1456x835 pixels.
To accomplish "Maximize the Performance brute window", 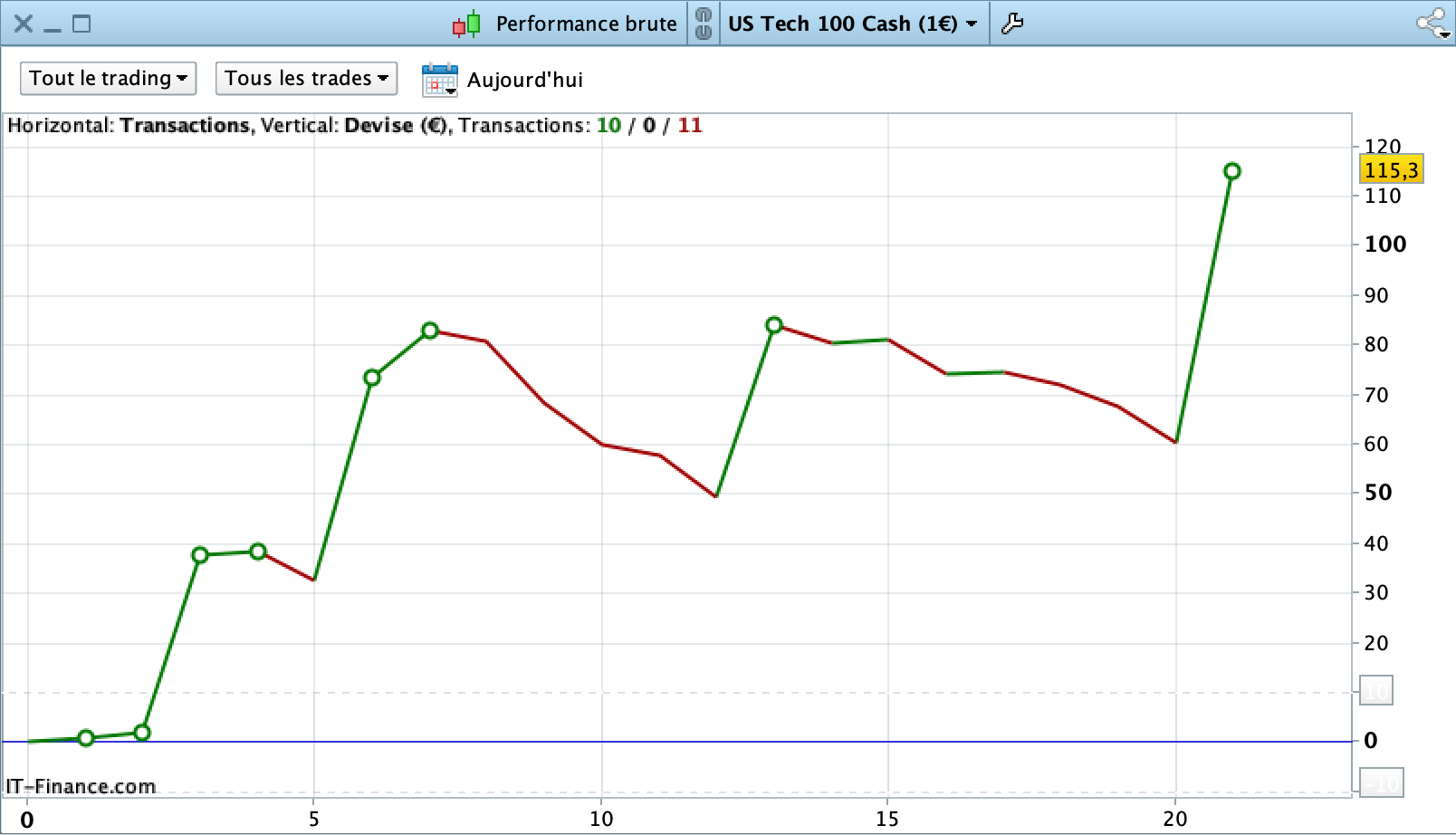I will pyautogui.click(x=81, y=24).
